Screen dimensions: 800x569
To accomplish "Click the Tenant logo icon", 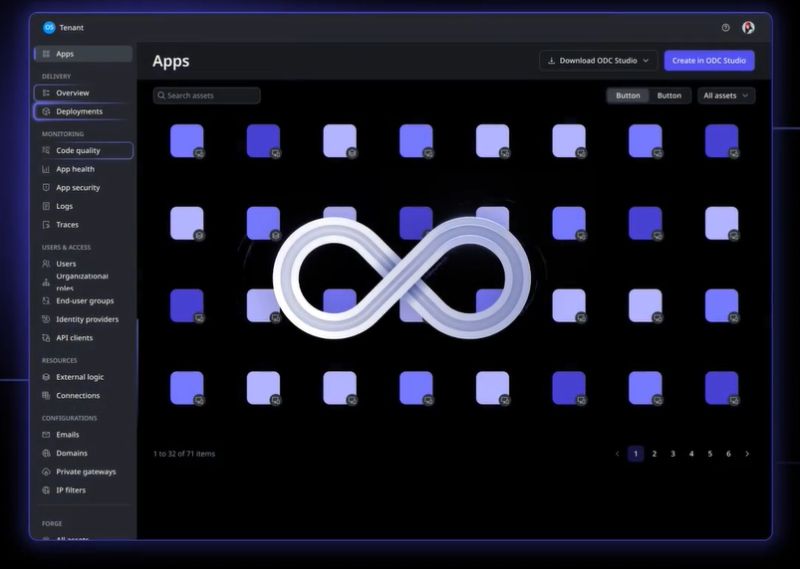I will pyautogui.click(x=48, y=28).
